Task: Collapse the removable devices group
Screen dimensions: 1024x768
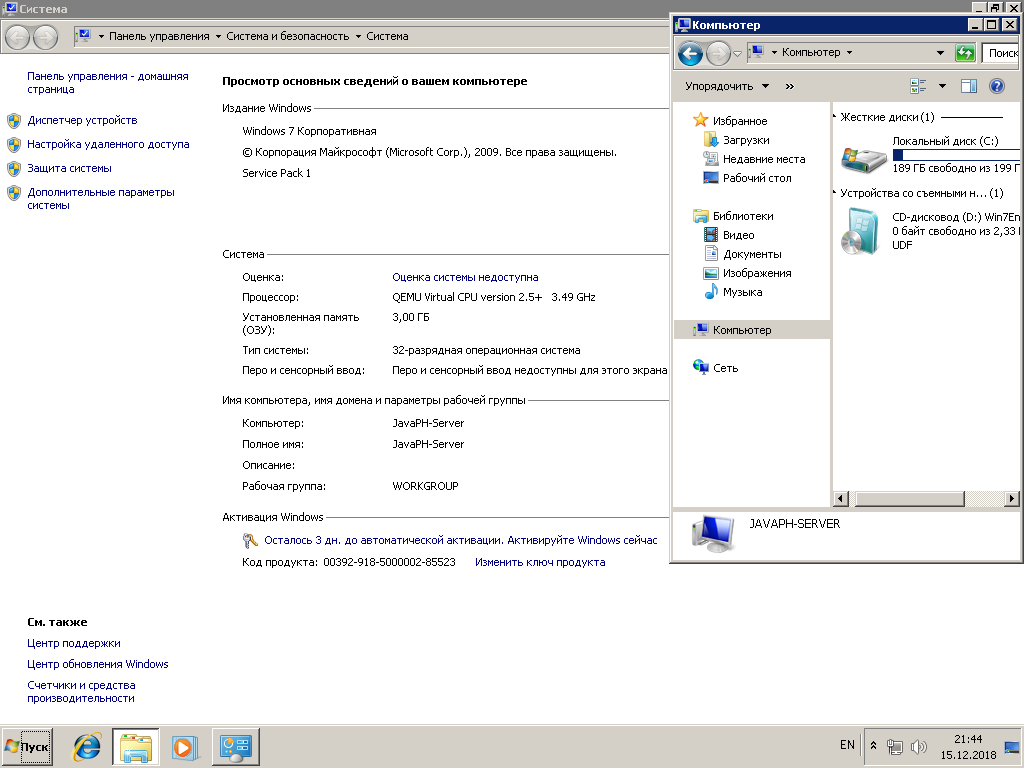Action: tap(836, 193)
